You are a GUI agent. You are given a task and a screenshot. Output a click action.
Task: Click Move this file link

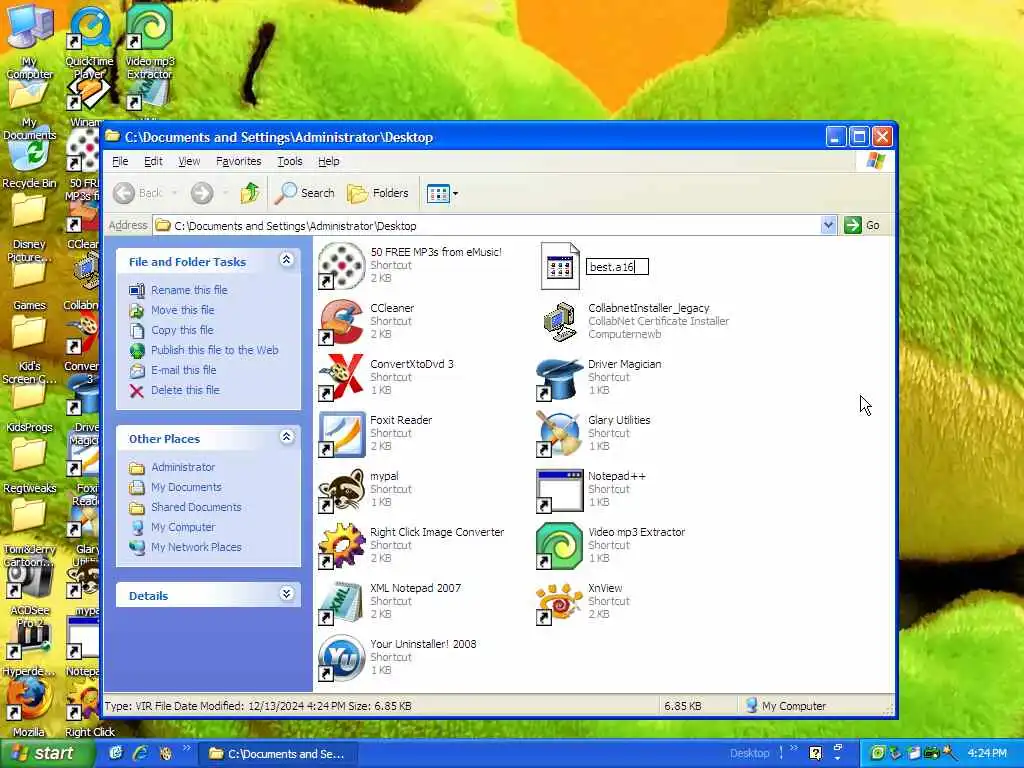tap(183, 310)
